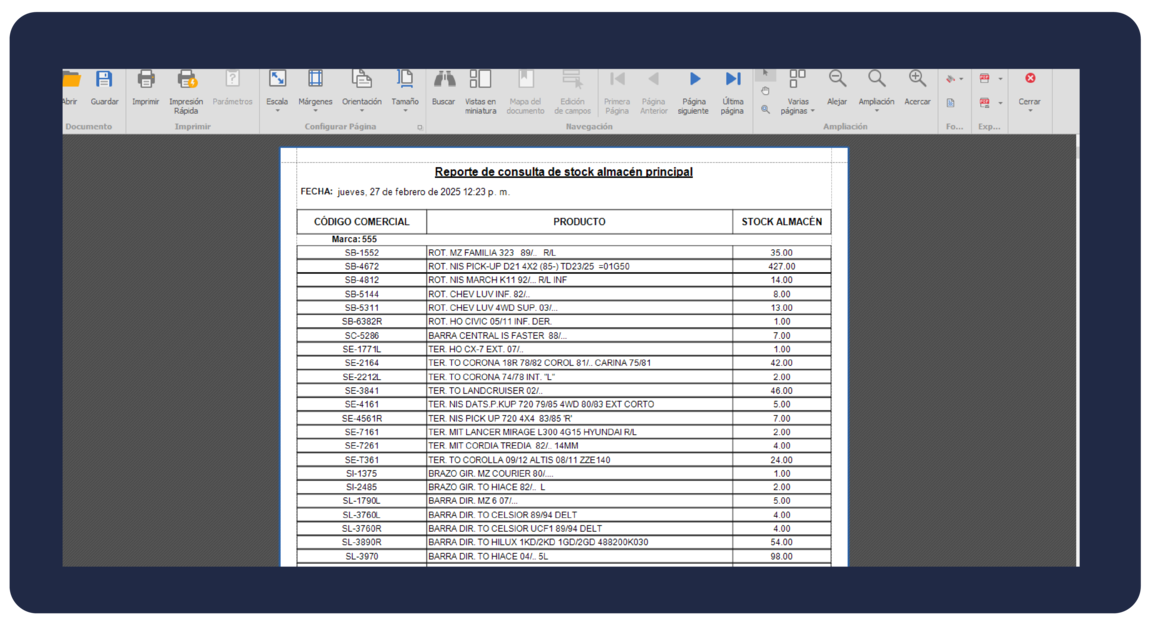Activate the hand pan tool
The width and height of the screenshot is (1151, 626).
tap(765, 91)
